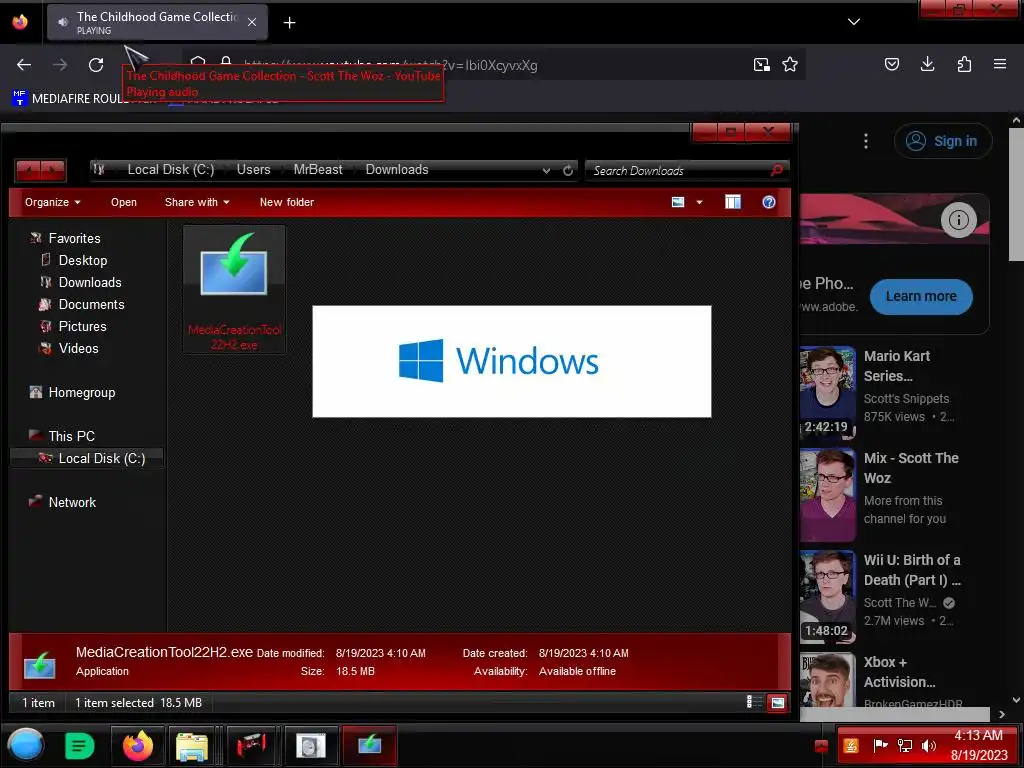
Task: Click the network tray icon
Action: point(905,746)
